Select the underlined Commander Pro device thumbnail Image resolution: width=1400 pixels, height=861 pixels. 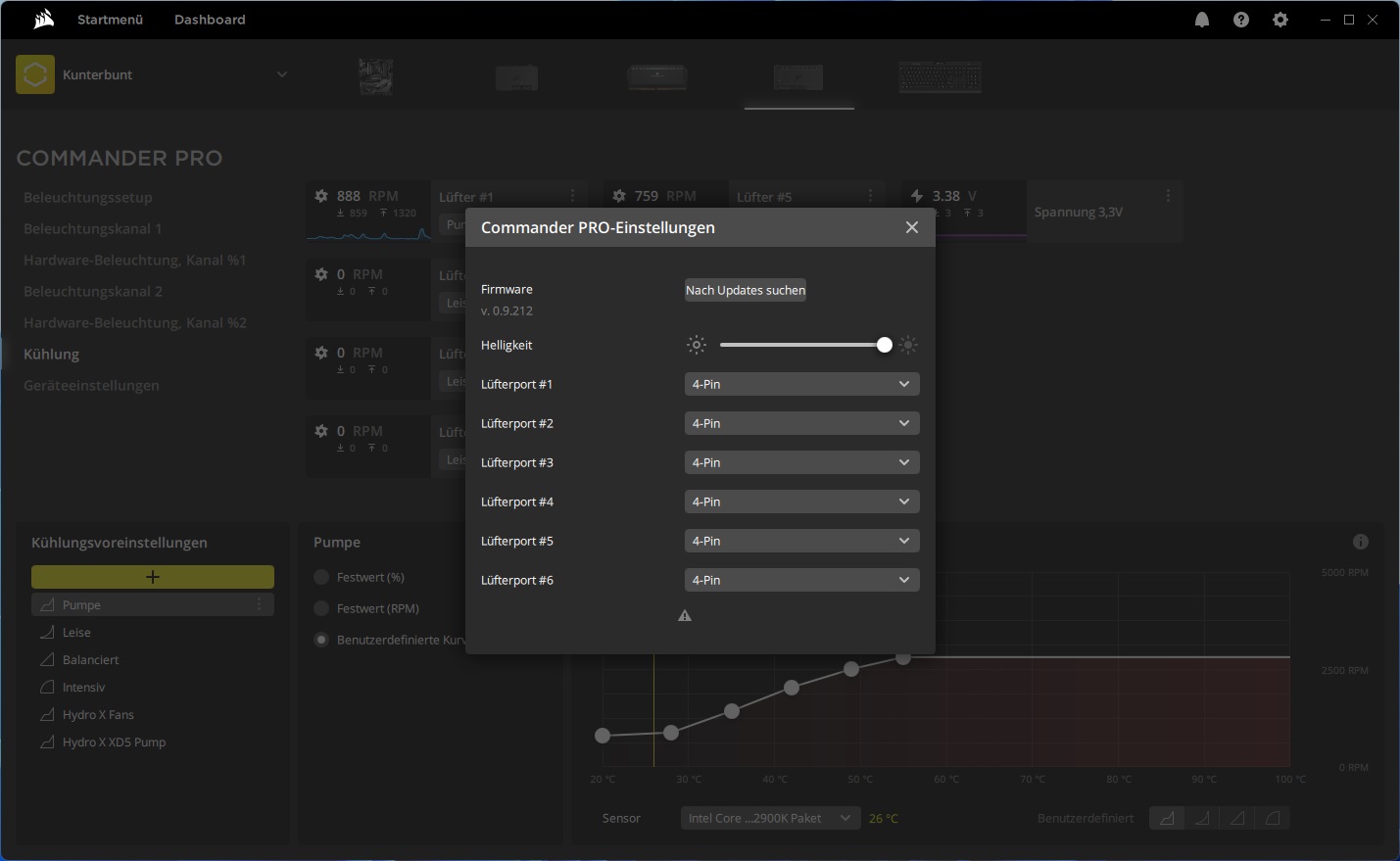click(798, 76)
